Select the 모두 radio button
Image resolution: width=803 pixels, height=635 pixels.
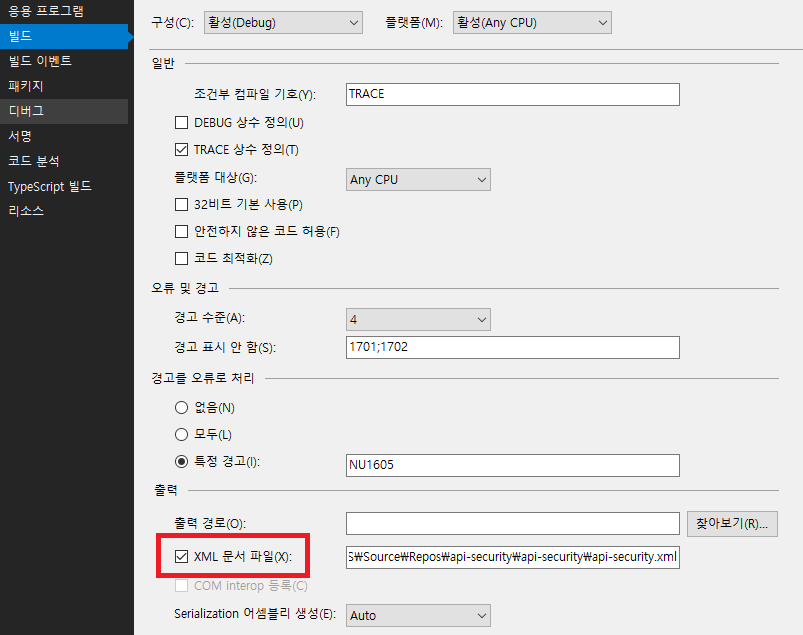coord(181,435)
